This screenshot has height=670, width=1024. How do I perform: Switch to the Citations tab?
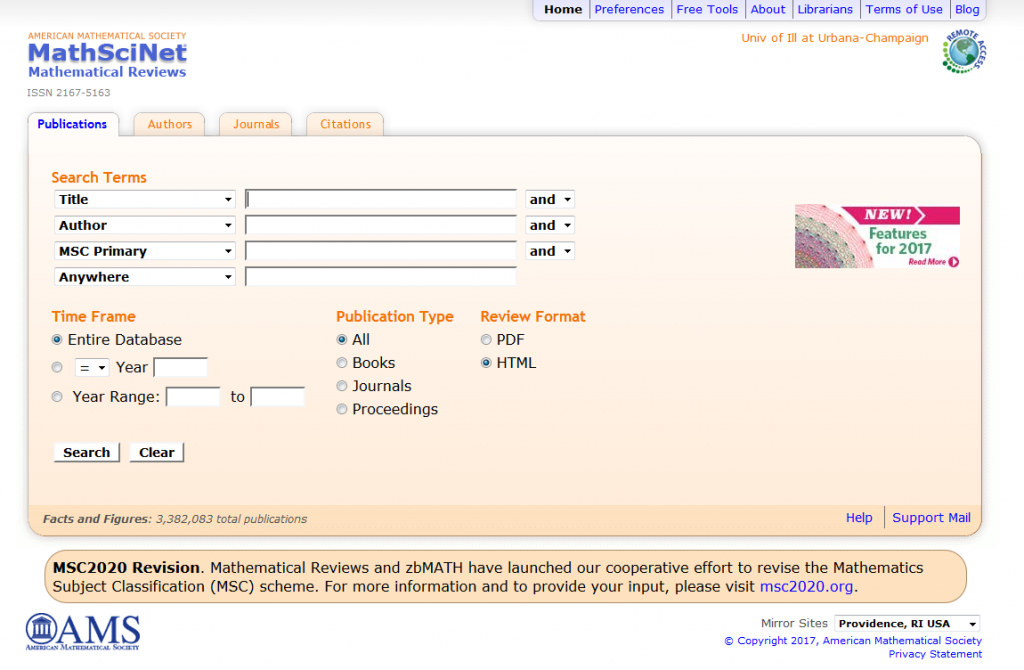345,124
